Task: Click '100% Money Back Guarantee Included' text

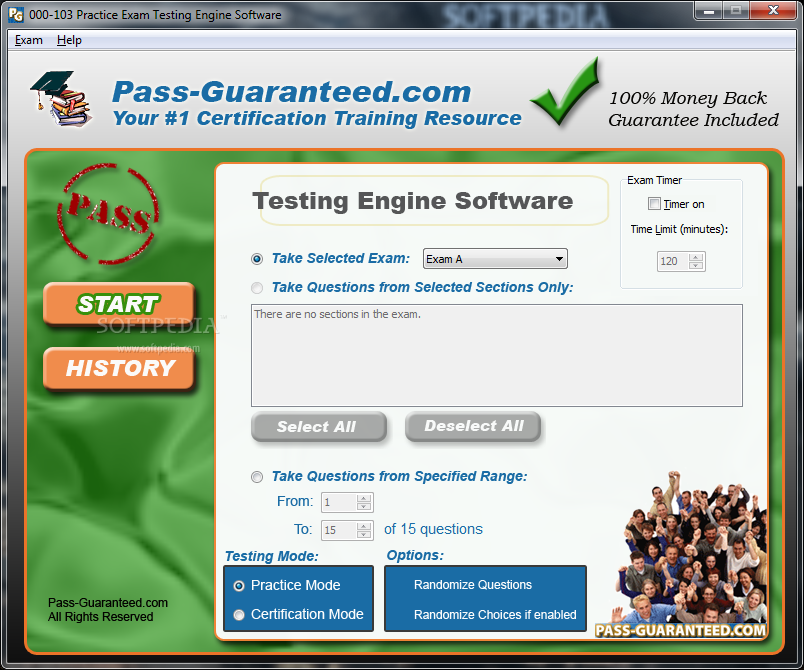Action: tap(693, 109)
